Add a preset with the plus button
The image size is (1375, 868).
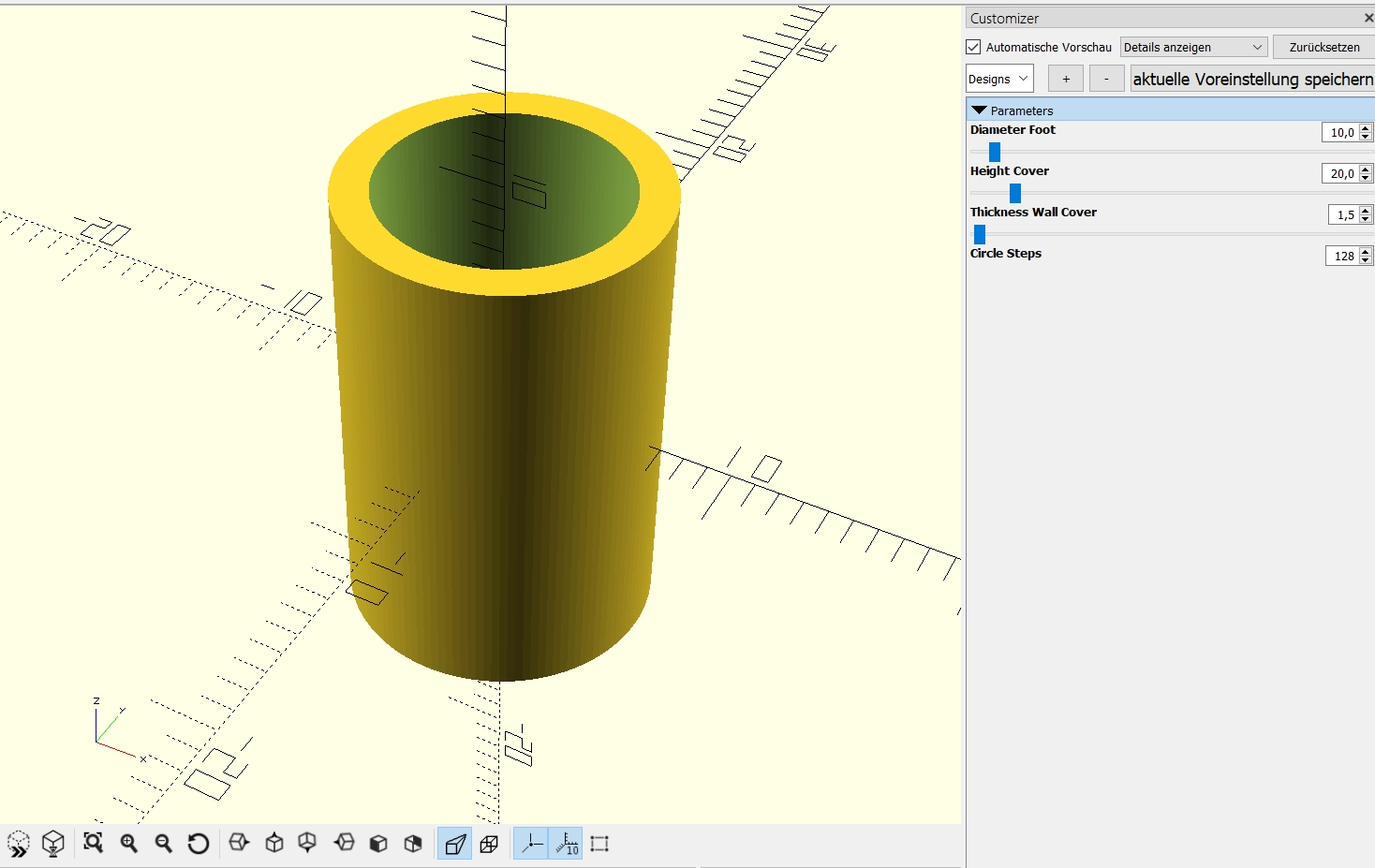click(1065, 78)
